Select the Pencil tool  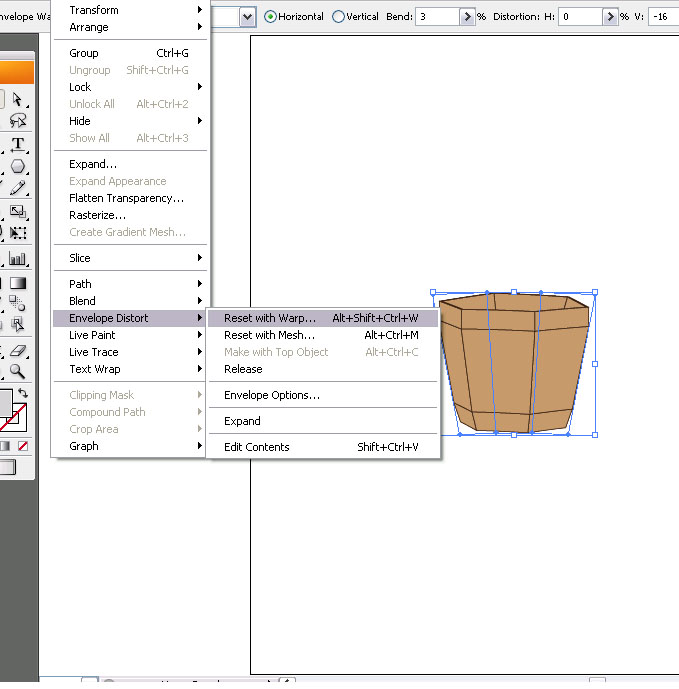point(18,189)
